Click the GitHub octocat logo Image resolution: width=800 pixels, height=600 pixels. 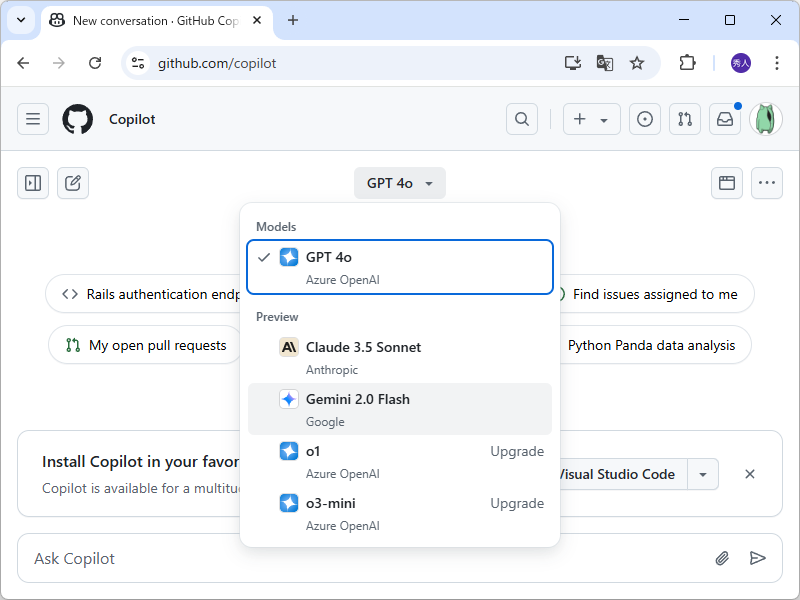point(77,119)
